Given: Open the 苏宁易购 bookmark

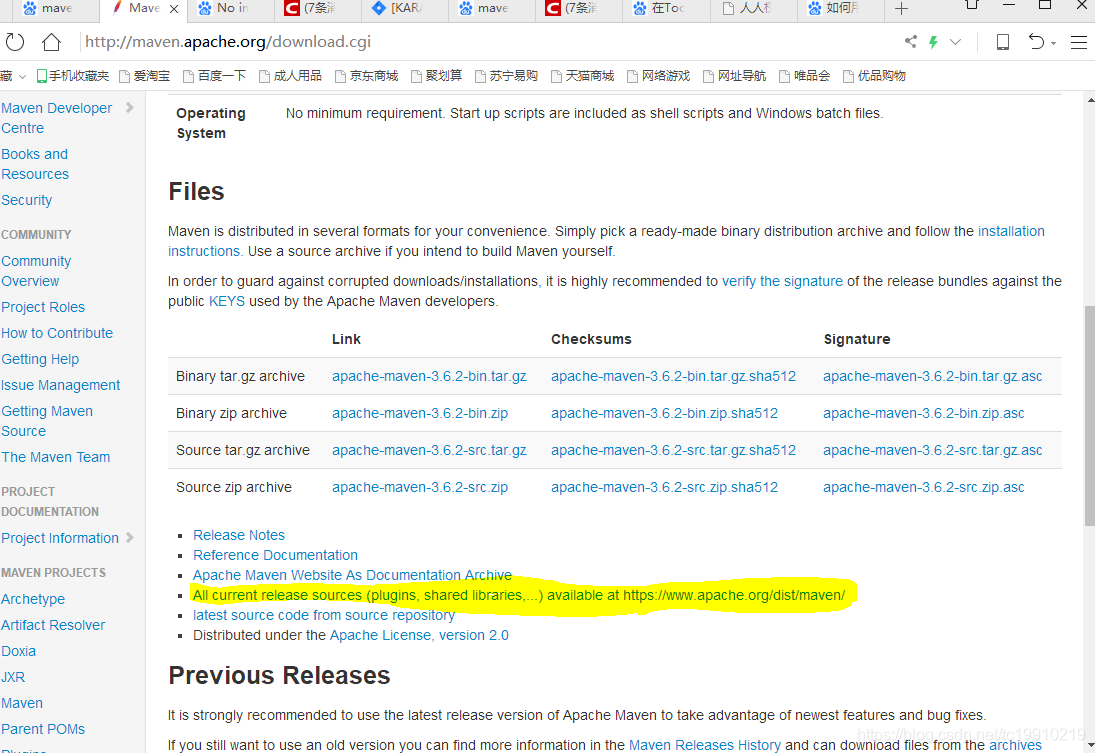Looking at the screenshot, I should coord(506,75).
